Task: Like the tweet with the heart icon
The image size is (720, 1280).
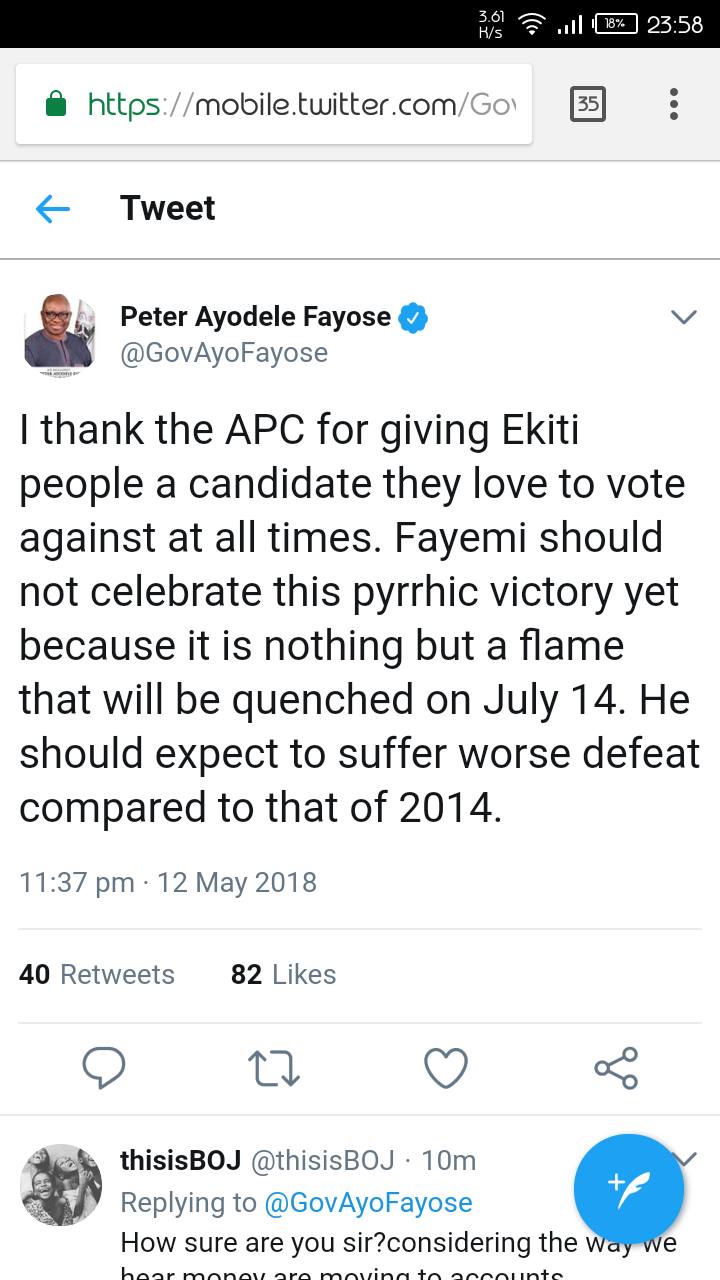Action: pos(446,1068)
